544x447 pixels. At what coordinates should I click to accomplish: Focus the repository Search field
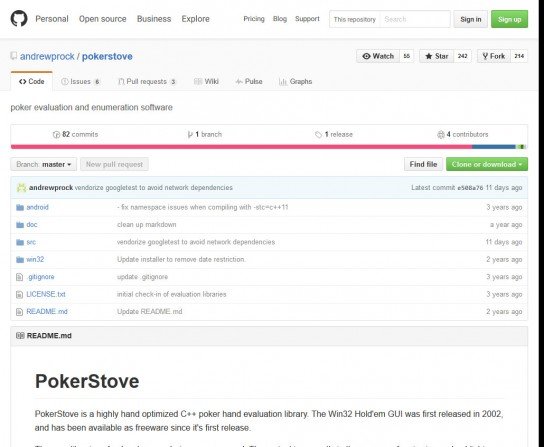(x=415, y=19)
